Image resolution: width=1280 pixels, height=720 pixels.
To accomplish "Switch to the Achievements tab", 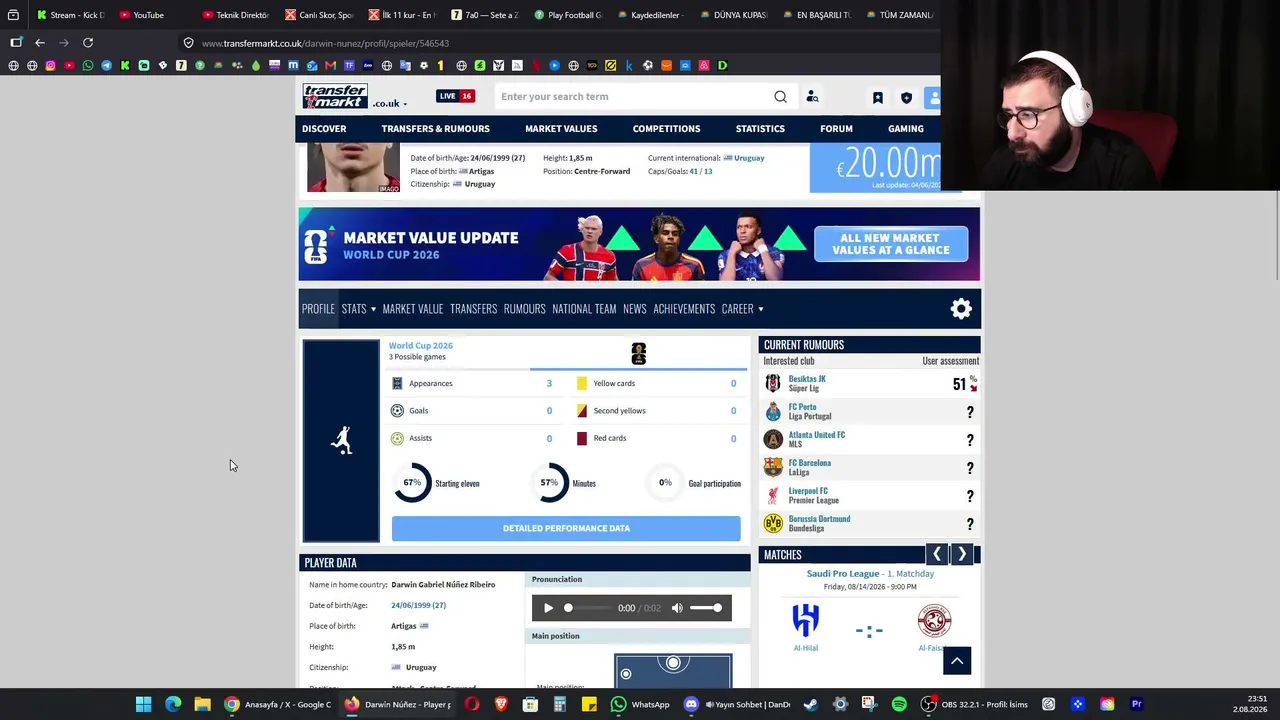I will click(684, 309).
